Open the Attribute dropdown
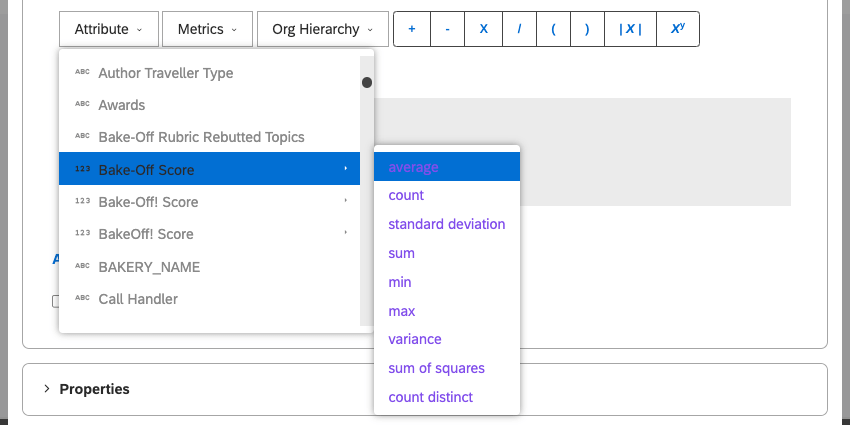 point(108,29)
